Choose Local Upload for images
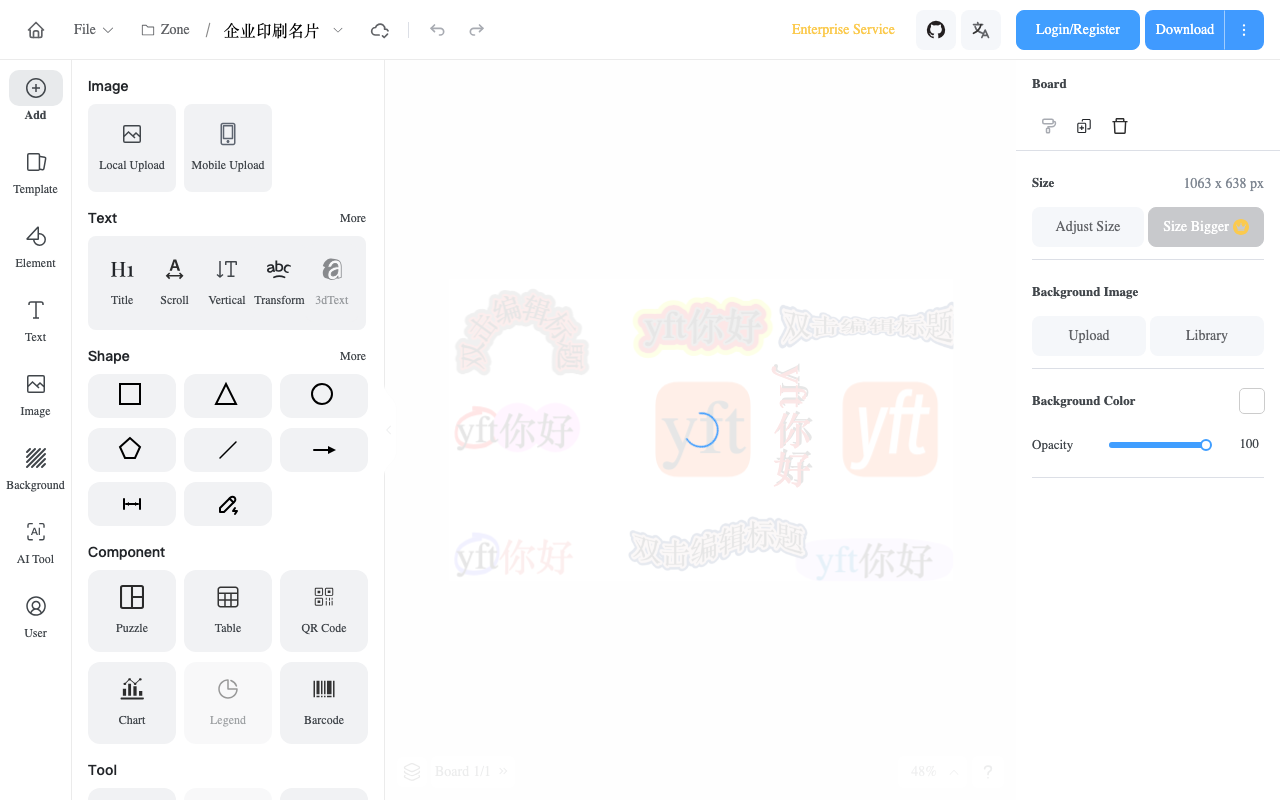 point(132,148)
